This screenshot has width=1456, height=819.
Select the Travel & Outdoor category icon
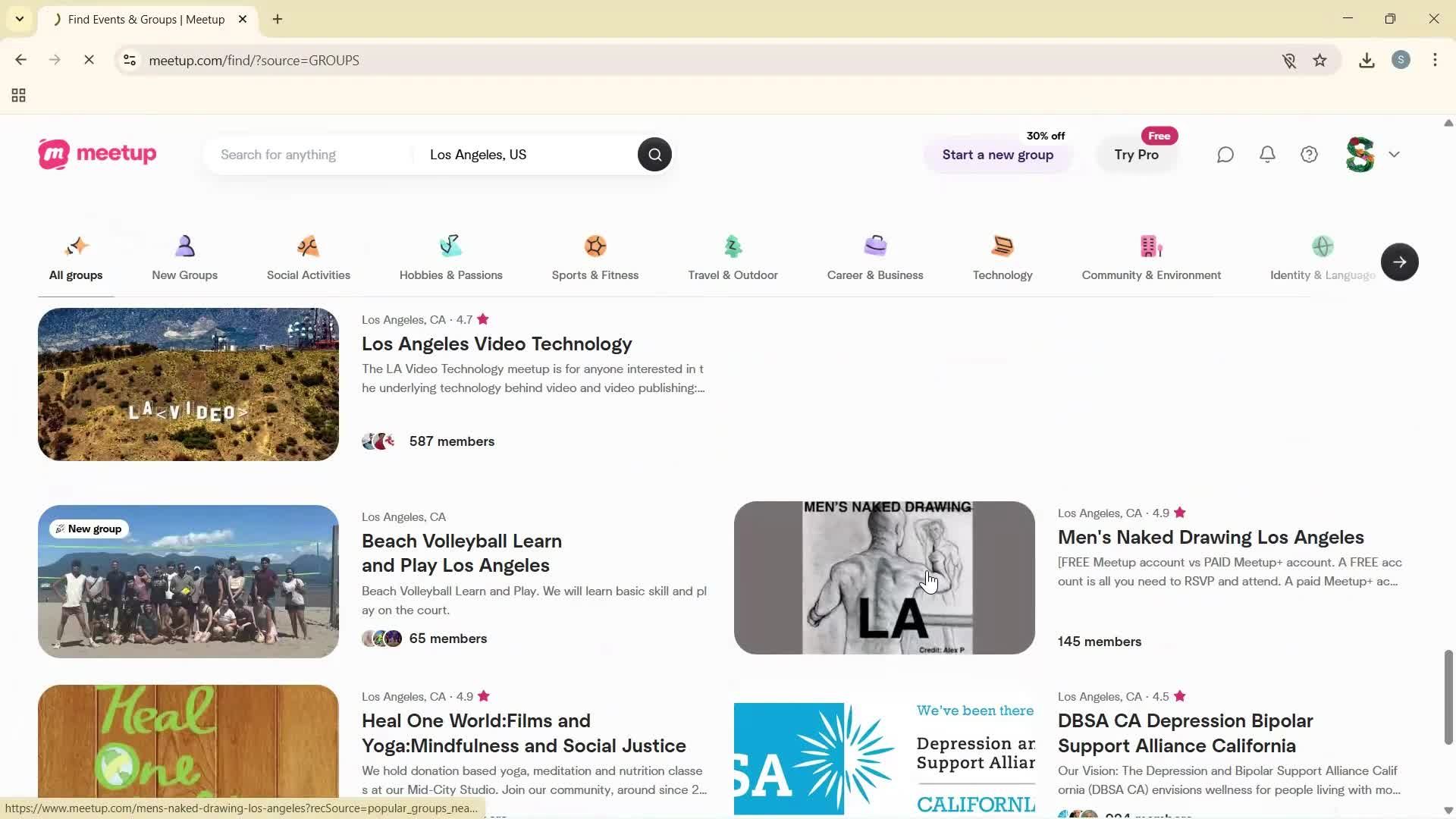(732, 246)
